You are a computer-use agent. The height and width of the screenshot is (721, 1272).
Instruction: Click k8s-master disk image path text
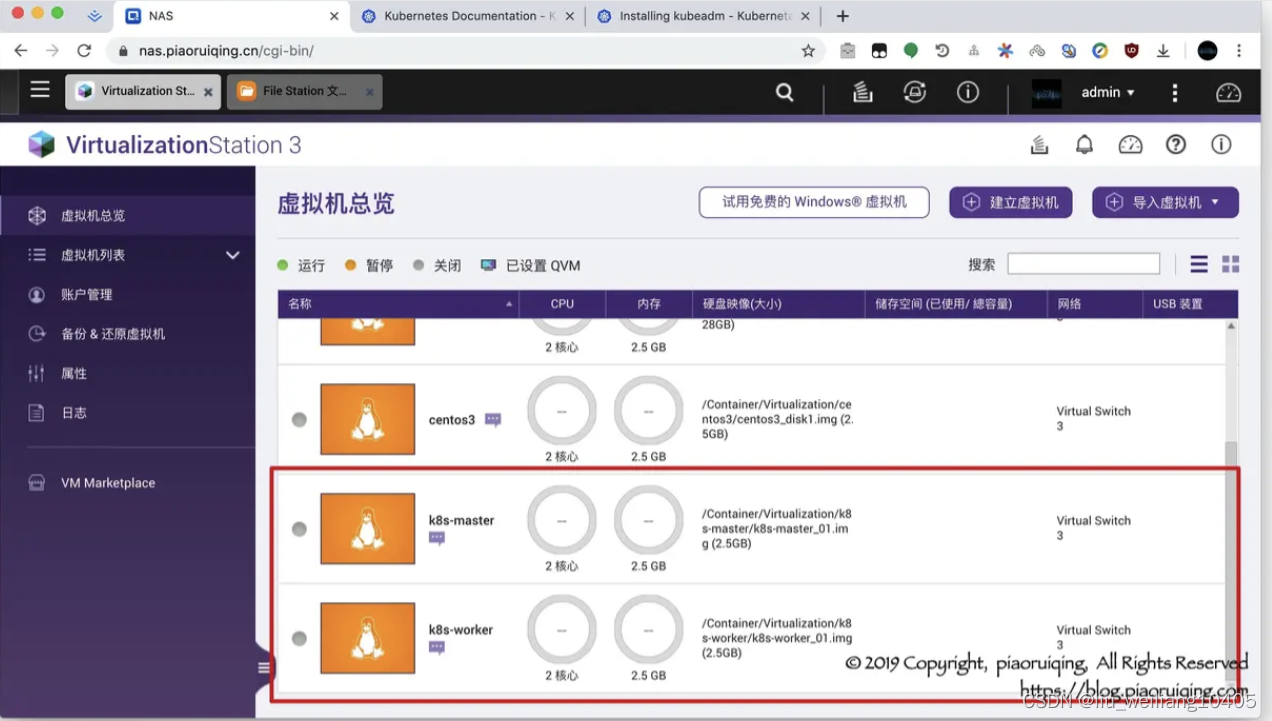click(777, 529)
